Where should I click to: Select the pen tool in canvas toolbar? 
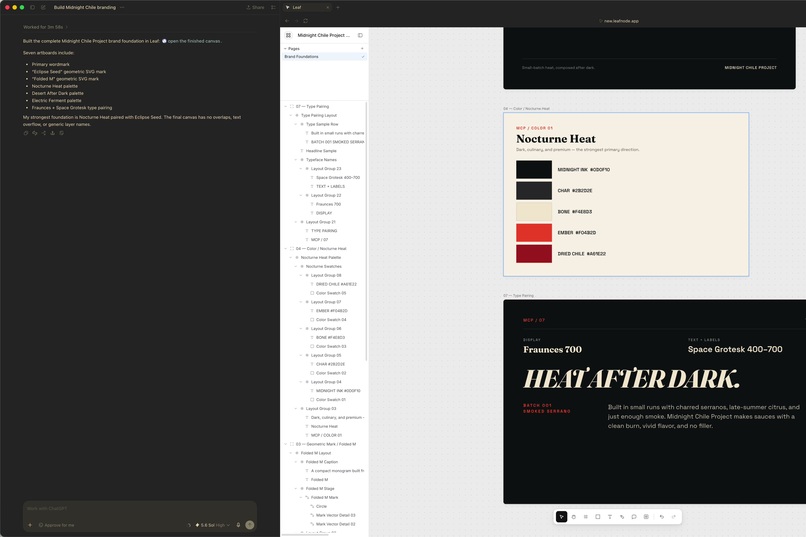point(622,516)
